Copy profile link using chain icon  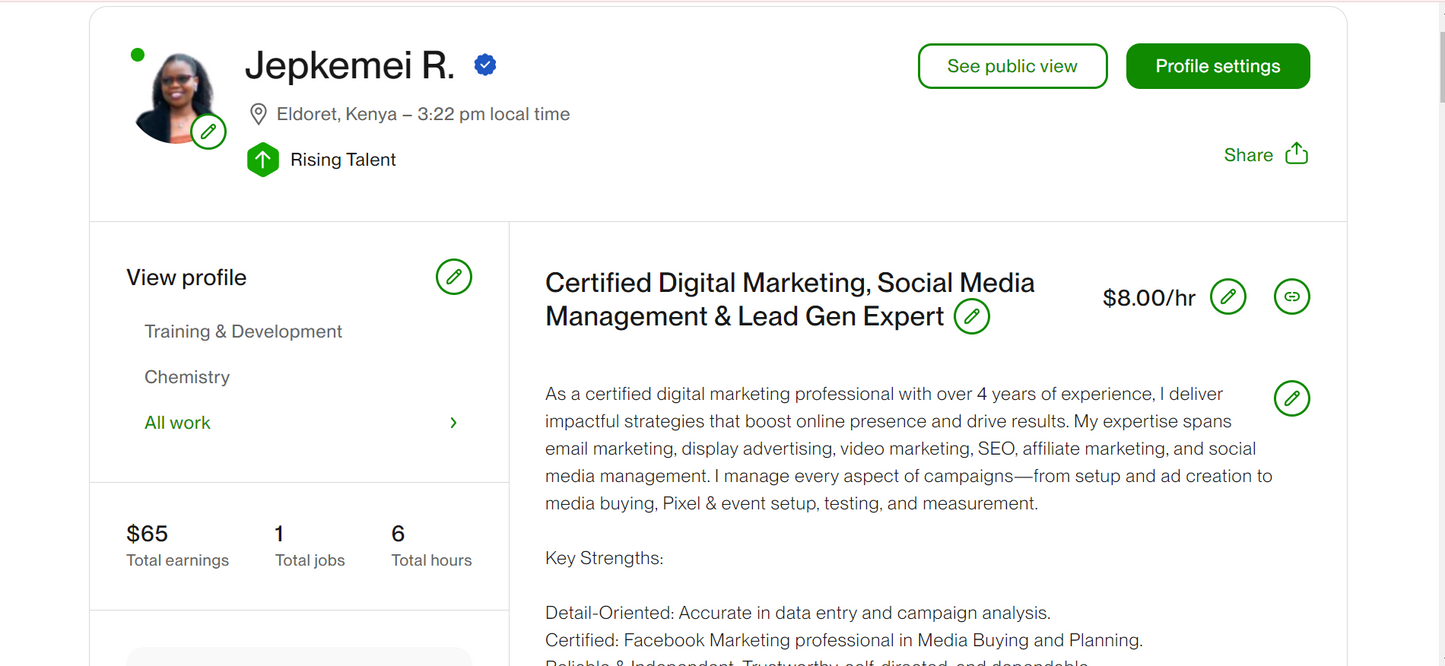[1291, 297]
